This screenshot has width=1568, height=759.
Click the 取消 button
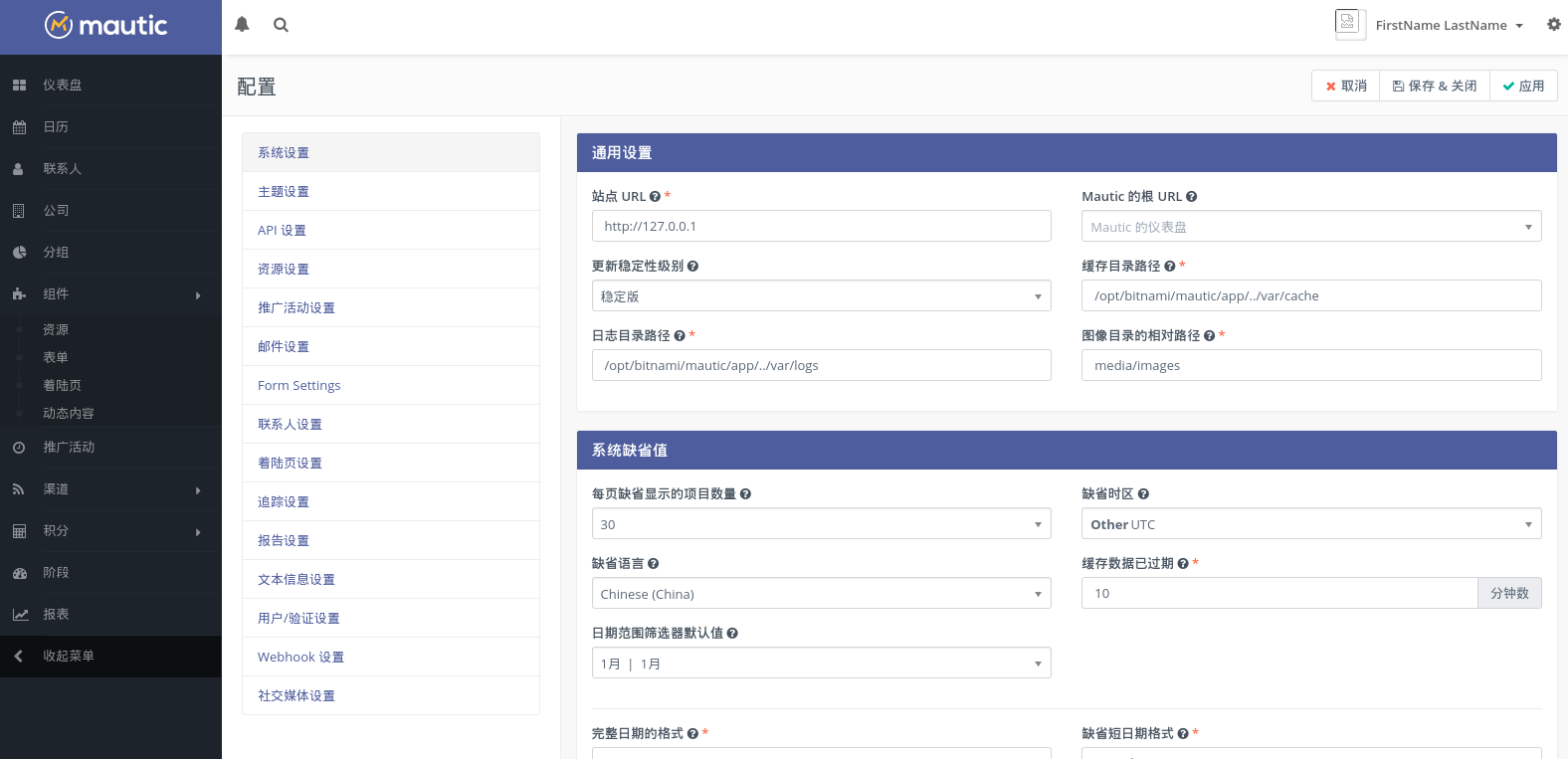click(1345, 87)
